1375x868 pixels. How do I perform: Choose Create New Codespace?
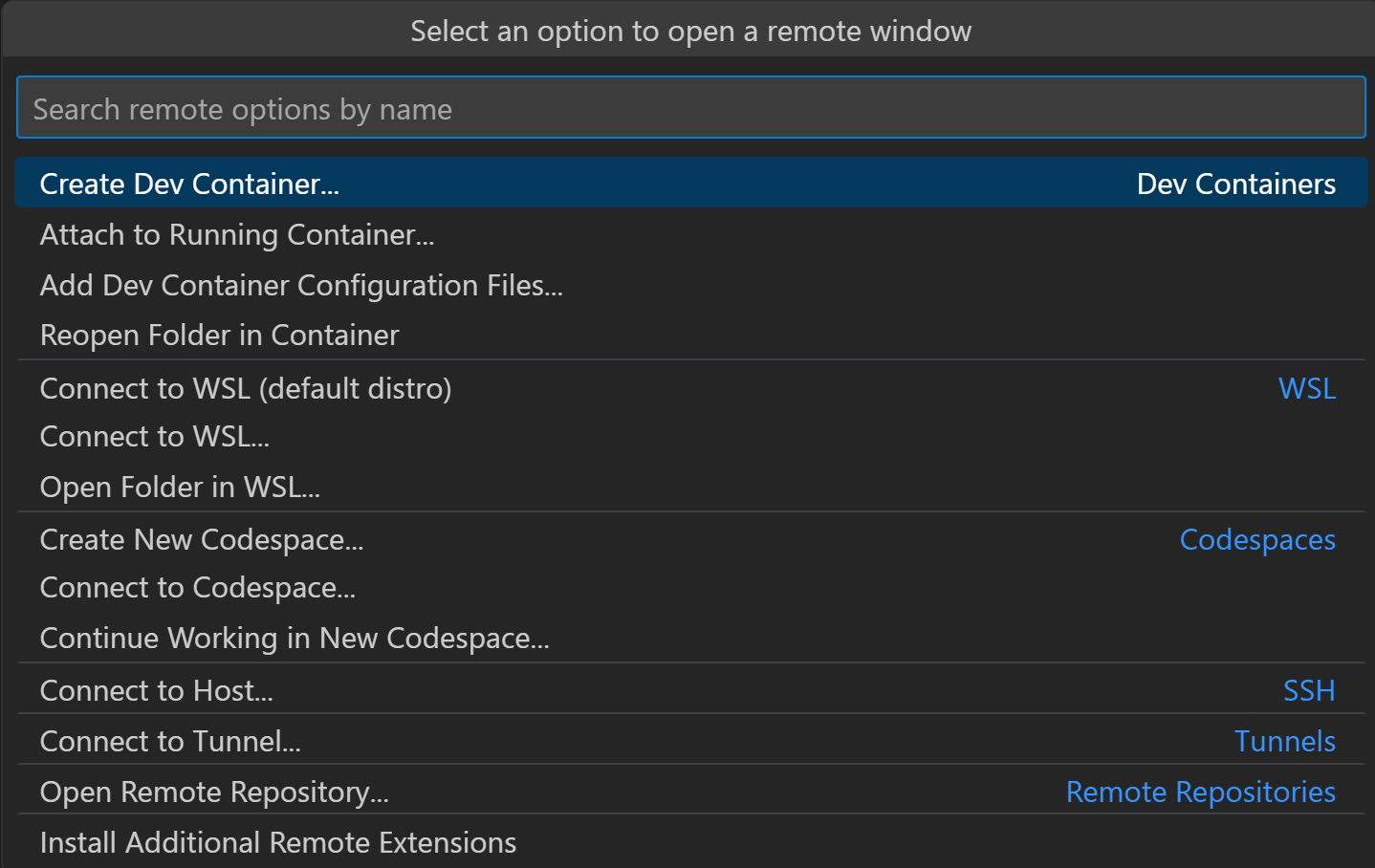[x=690, y=539]
